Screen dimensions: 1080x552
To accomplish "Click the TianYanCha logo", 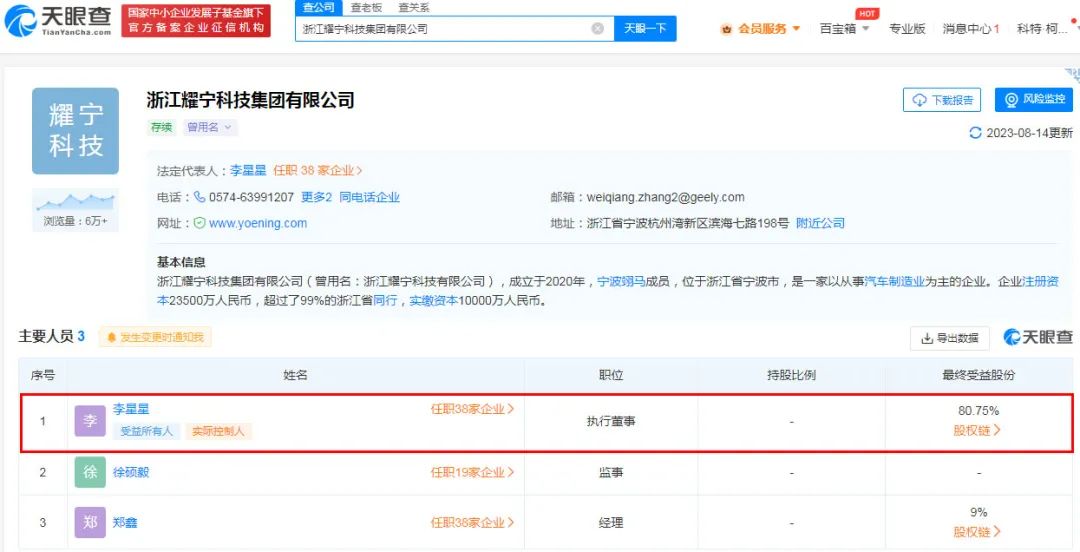I will [58, 21].
